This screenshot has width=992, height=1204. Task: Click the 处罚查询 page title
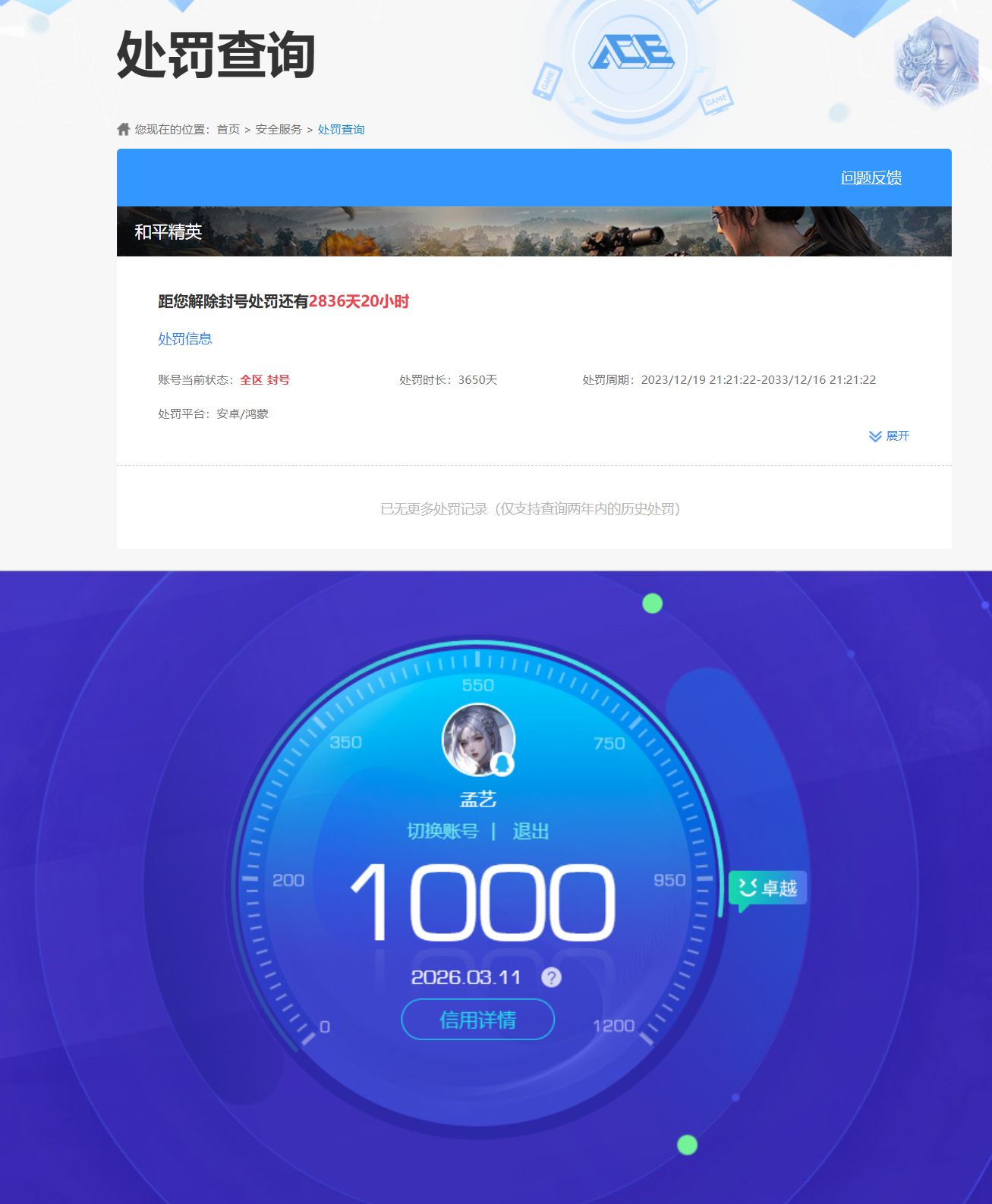(x=216, y=55)
